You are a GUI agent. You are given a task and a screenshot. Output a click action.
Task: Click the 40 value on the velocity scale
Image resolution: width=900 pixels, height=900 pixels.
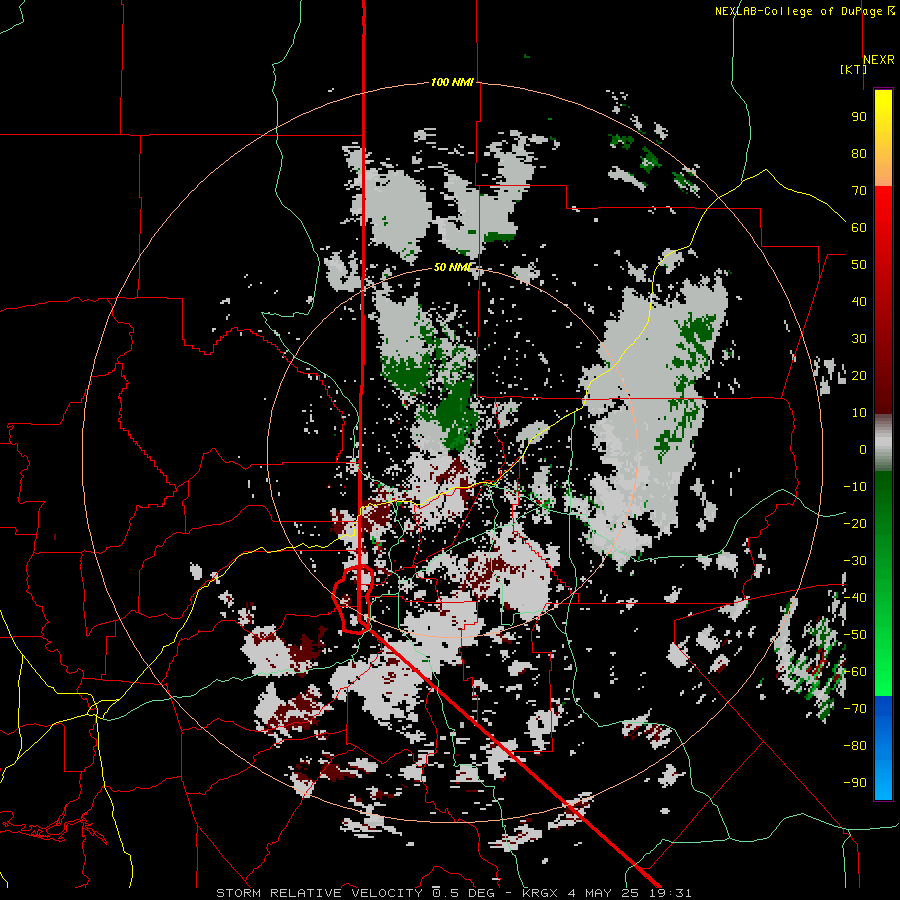point(859,302)
